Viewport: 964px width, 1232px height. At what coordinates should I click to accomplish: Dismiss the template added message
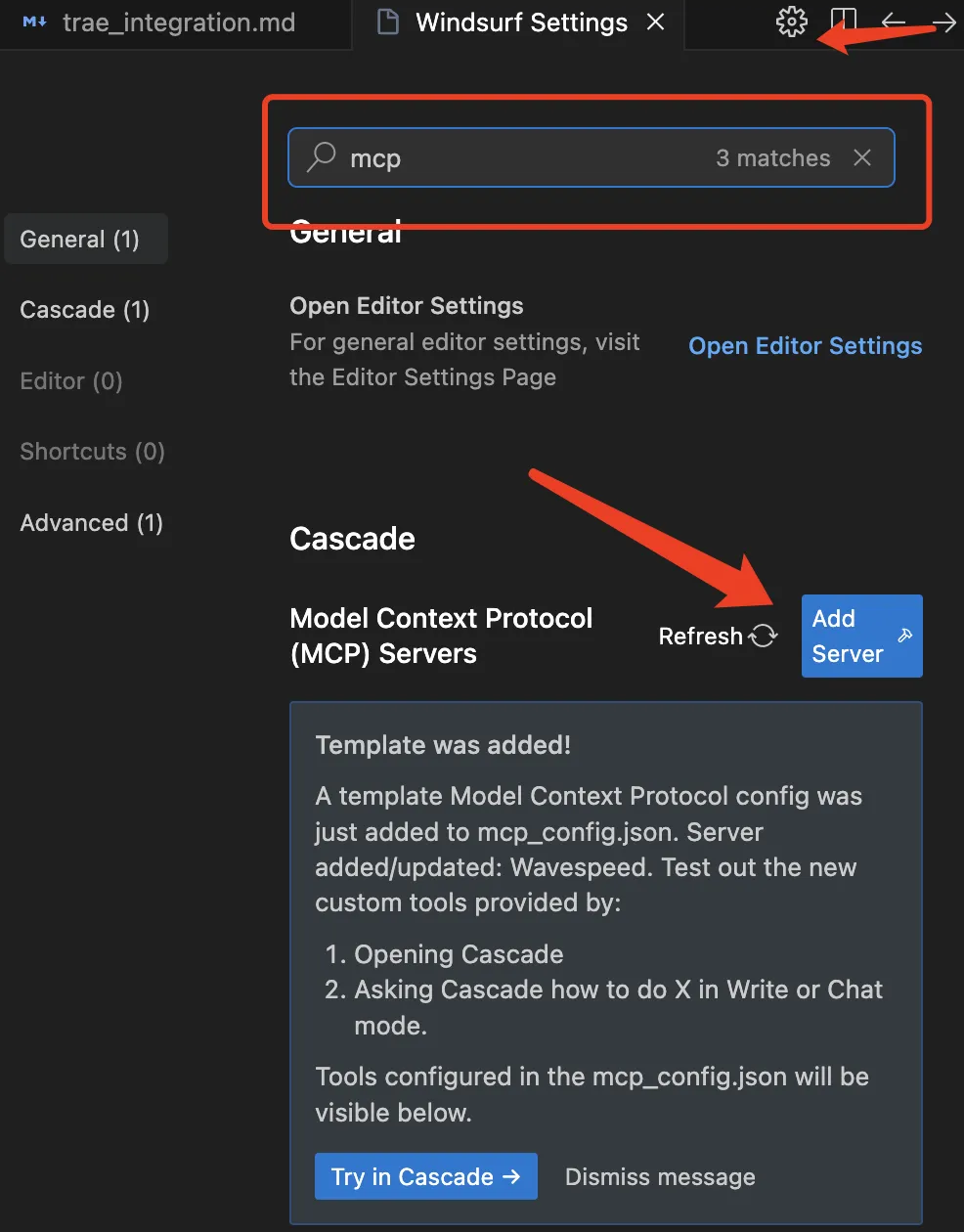pos(660,1177)
